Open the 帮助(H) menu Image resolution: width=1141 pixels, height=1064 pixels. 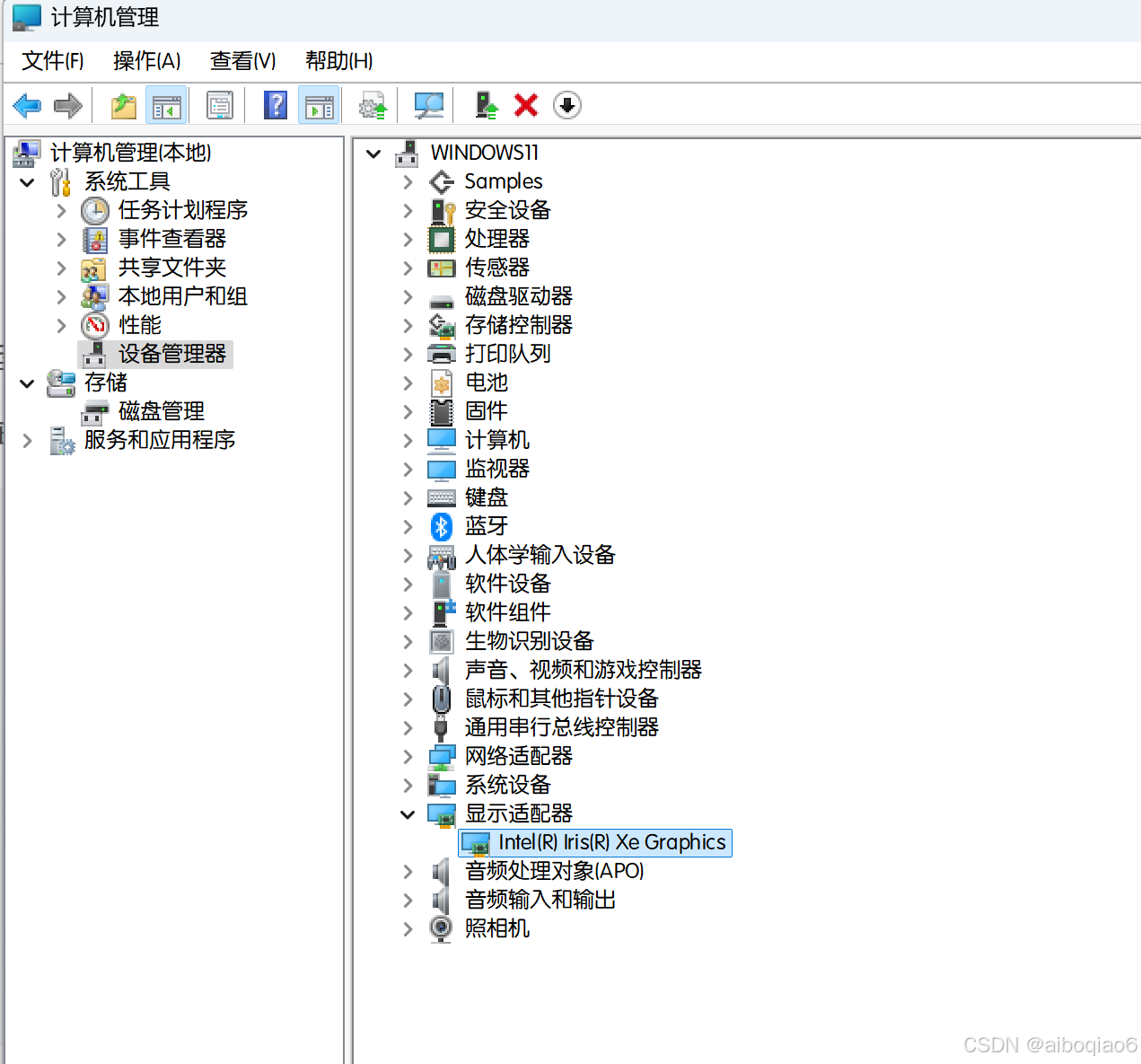click(x=339, y=61)
